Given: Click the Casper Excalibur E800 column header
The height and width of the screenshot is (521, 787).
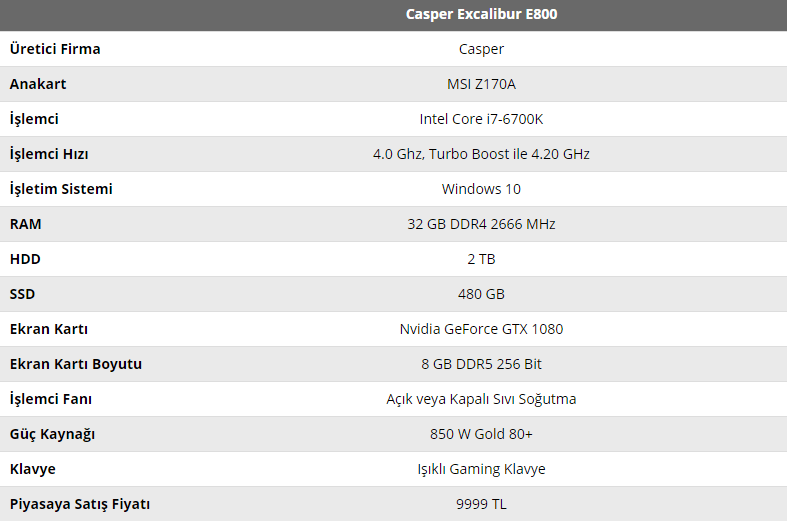Looking at the screenshot, I should click(x=481, y=14).
